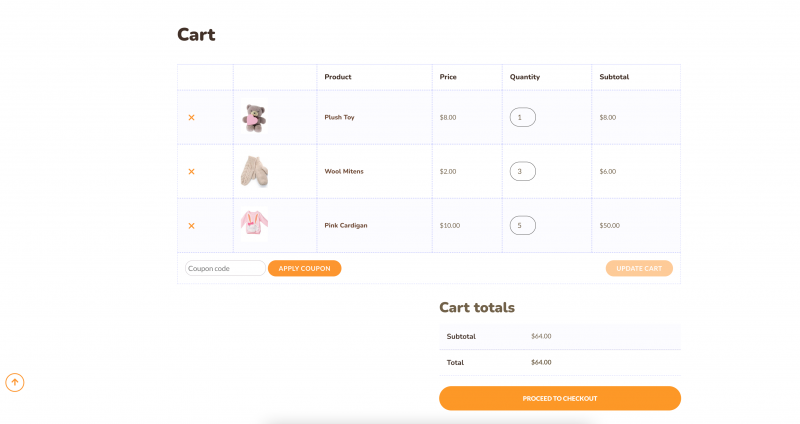Click the Pink Cardigan product link
Image resolution: width=800 pixels, height=424 pixels.
[x=346, y=225]
